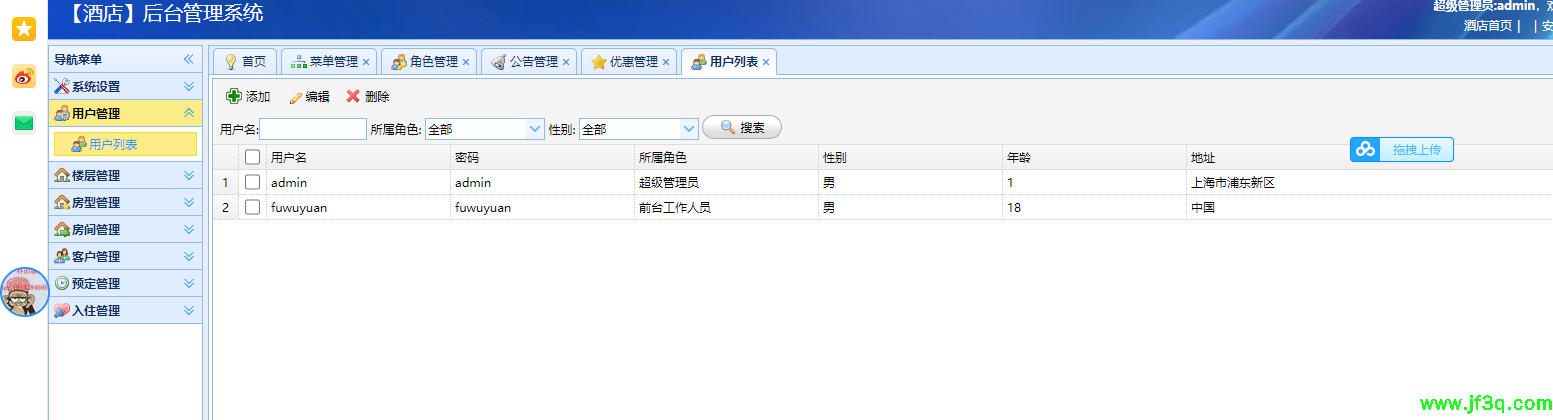
Task: Click the user management people icon
Action: pyautogui.click(x=62, y=113)
